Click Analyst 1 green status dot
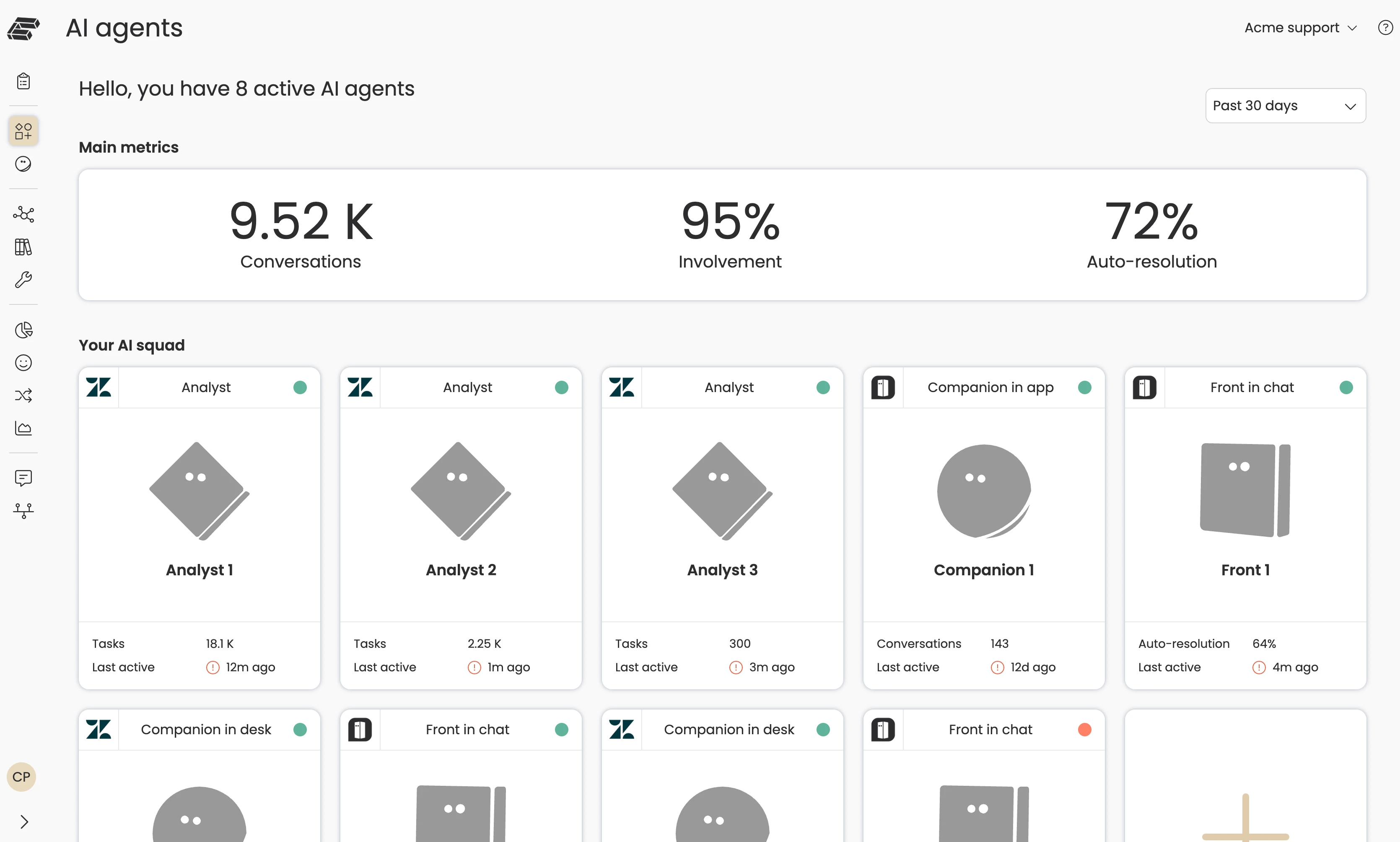 pos(300,387)
